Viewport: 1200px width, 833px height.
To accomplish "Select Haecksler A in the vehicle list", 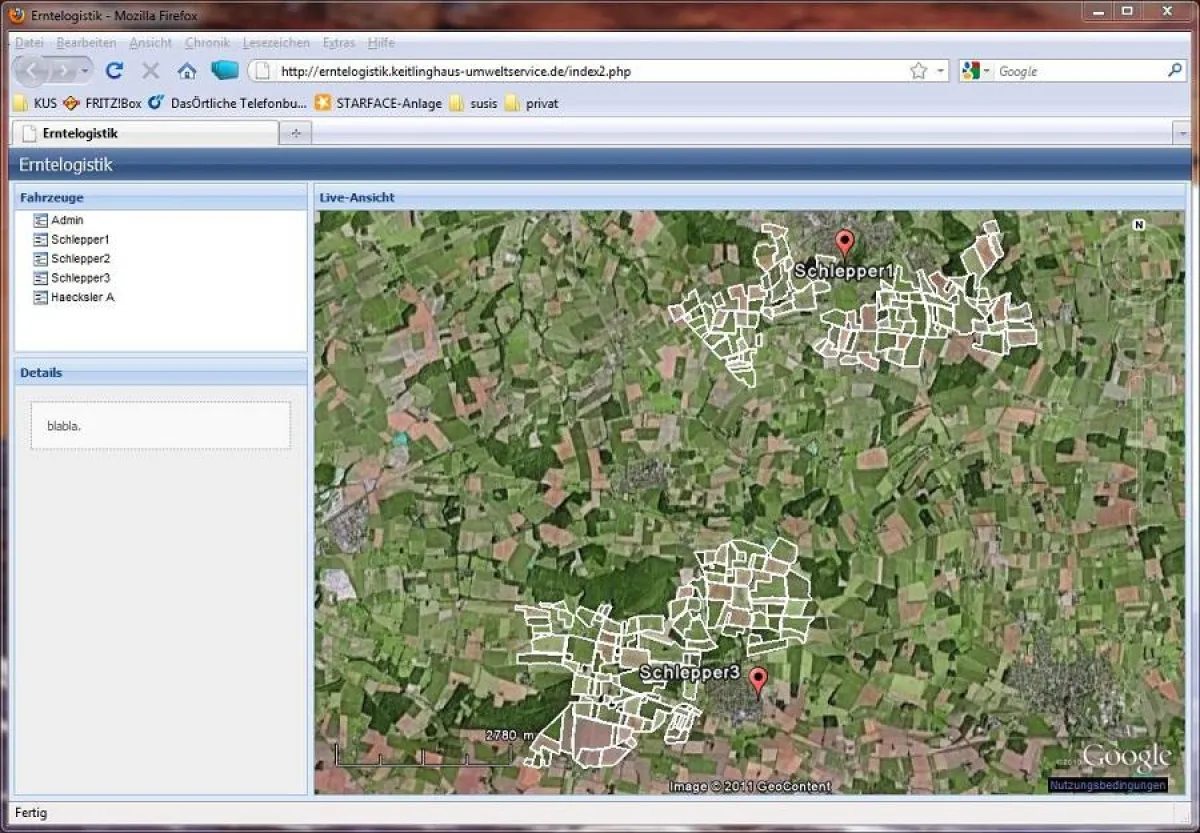I will pyautogui.click(x=82, y=297).
